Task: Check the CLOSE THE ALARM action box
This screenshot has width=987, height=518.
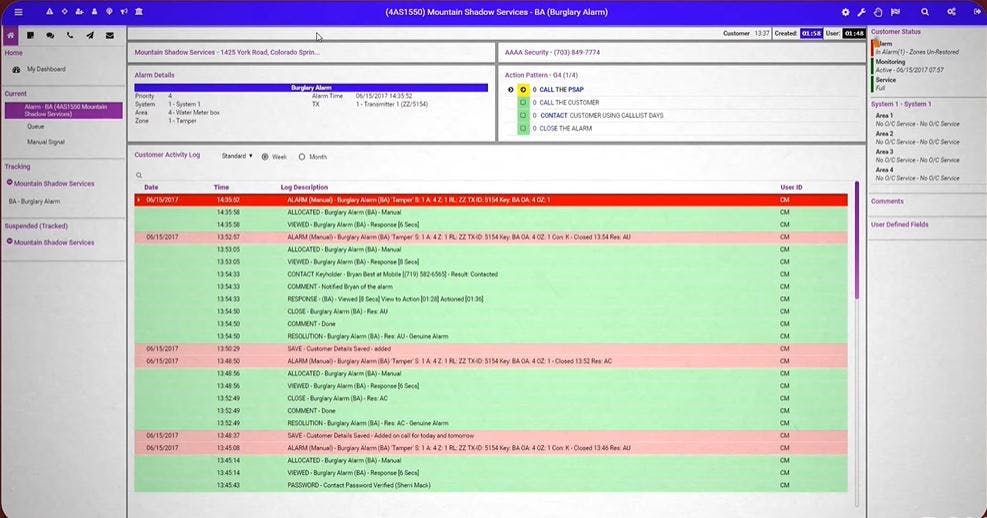Action: click(522, 128)
